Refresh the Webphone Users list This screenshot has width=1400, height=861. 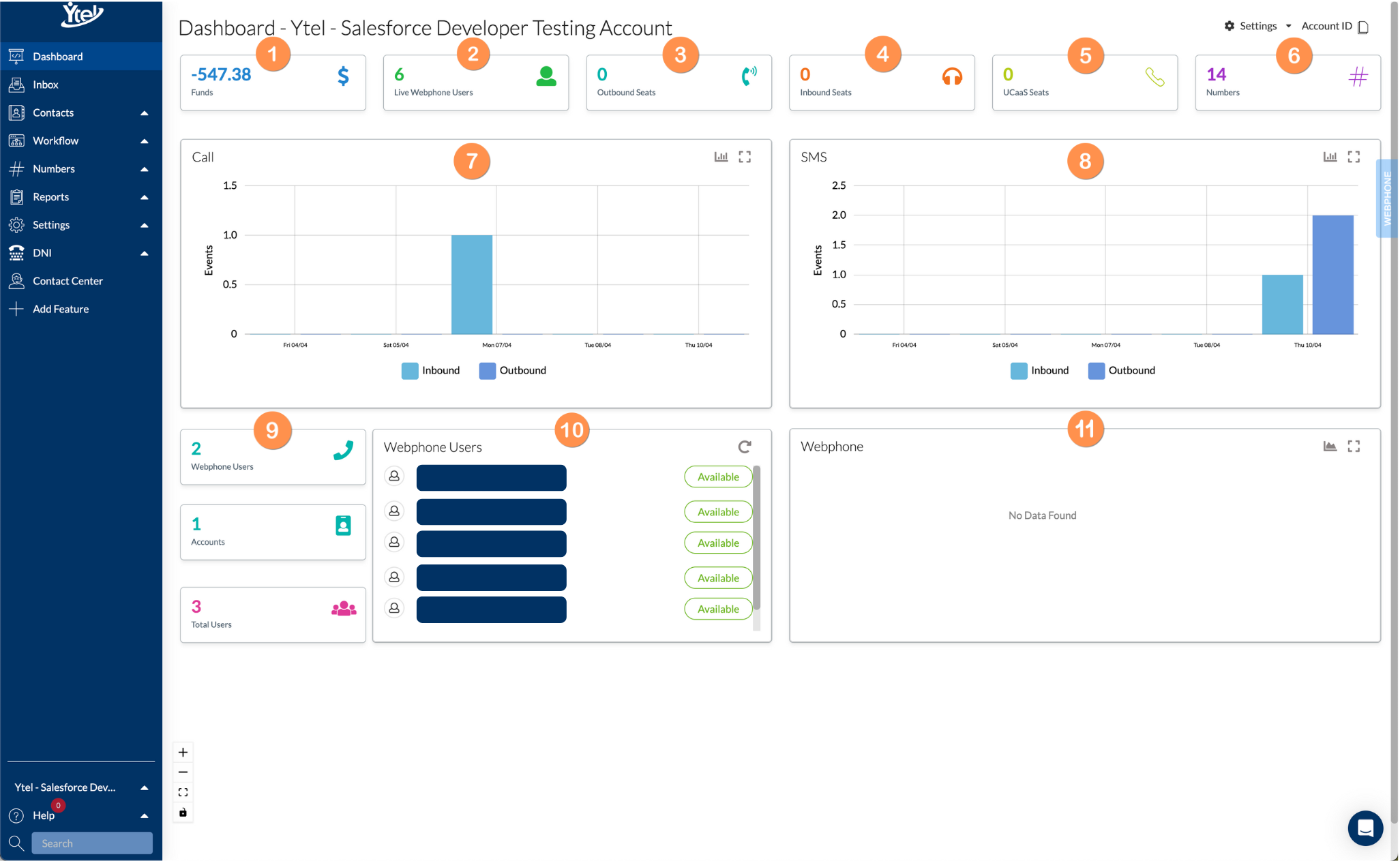[x=745, y=447]
